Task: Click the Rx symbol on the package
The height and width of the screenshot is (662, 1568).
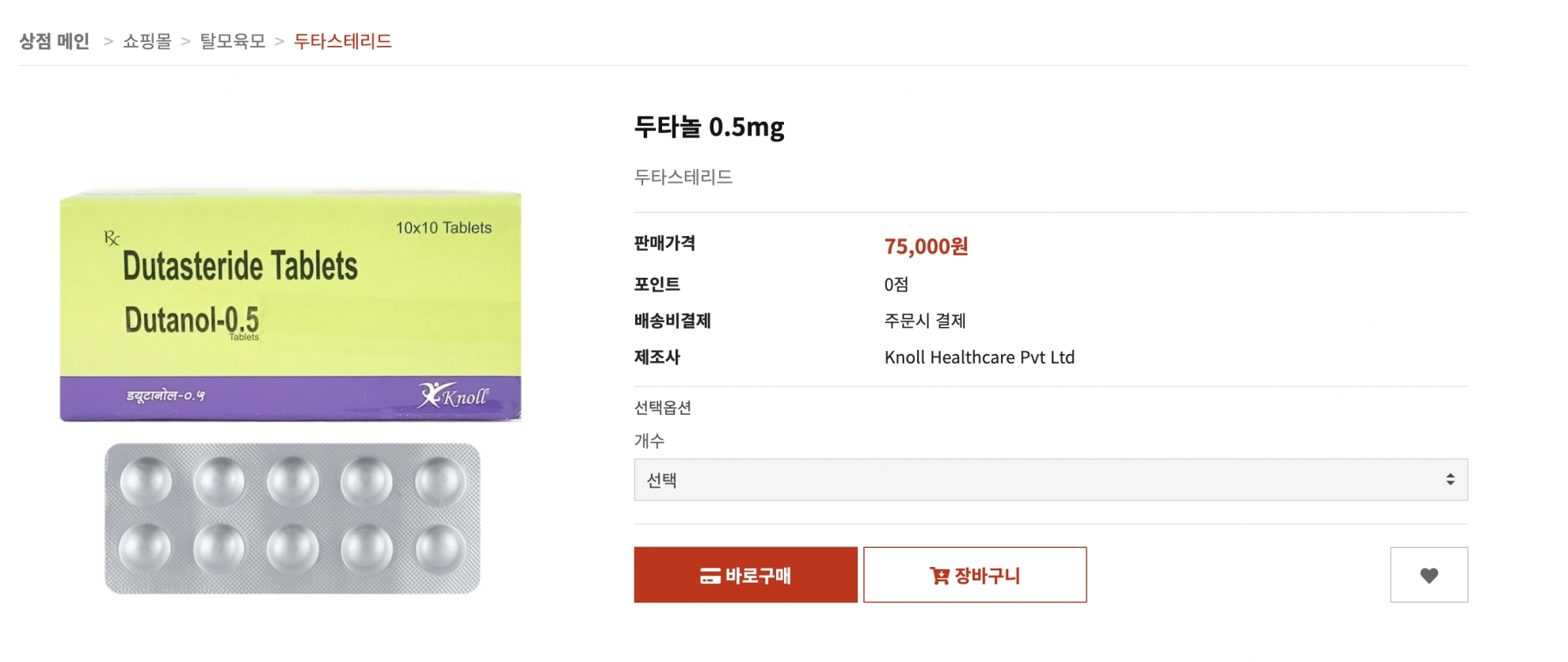Action: (112, 238)
